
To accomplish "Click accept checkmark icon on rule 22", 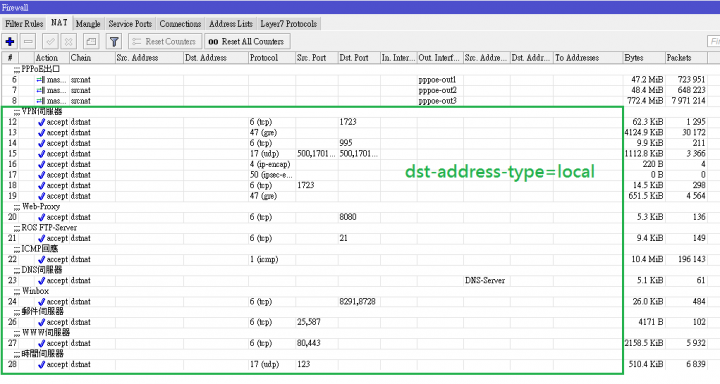I will pyautogui.click(x=41, y=260).
